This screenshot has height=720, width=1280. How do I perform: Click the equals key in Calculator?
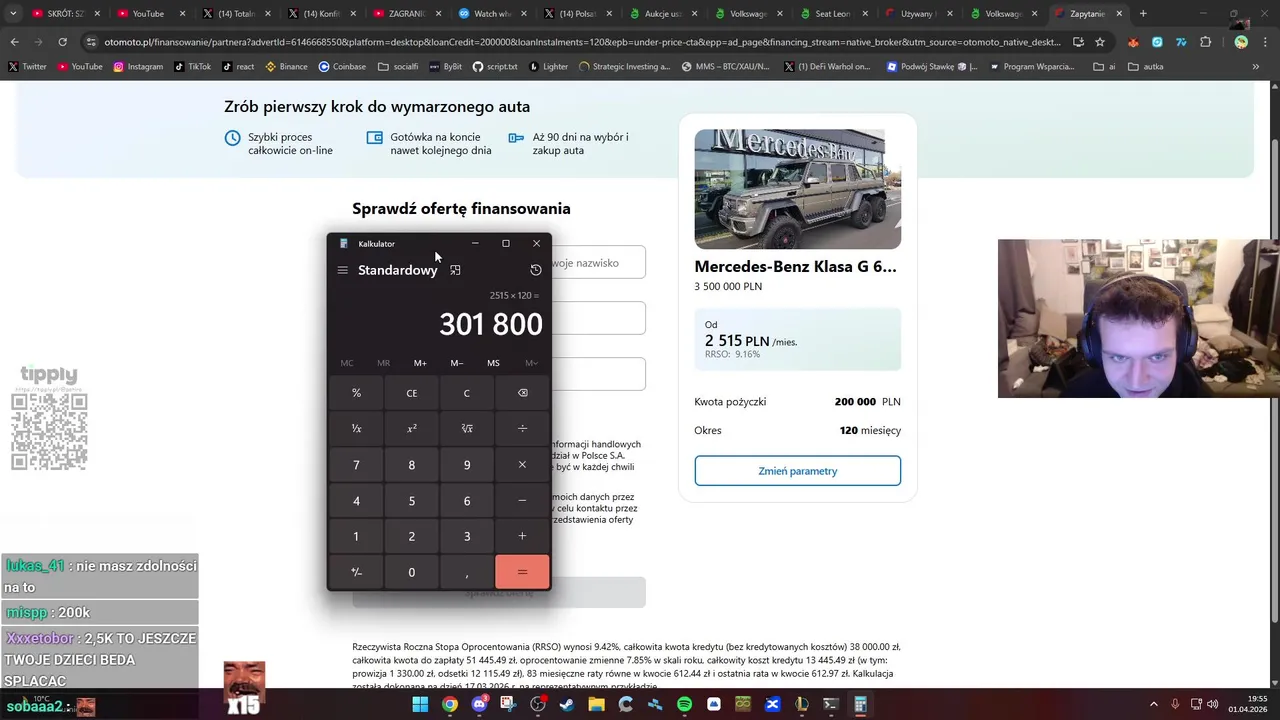(522, 572)
